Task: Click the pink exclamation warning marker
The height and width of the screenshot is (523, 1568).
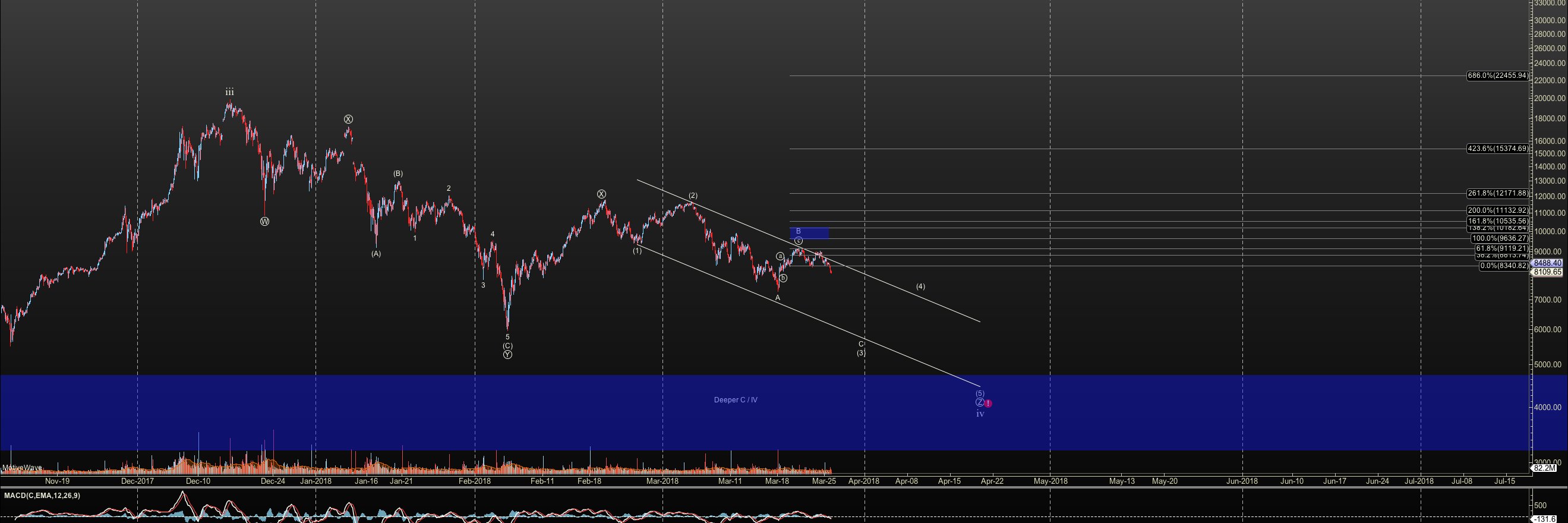Action: coord(989,403)
